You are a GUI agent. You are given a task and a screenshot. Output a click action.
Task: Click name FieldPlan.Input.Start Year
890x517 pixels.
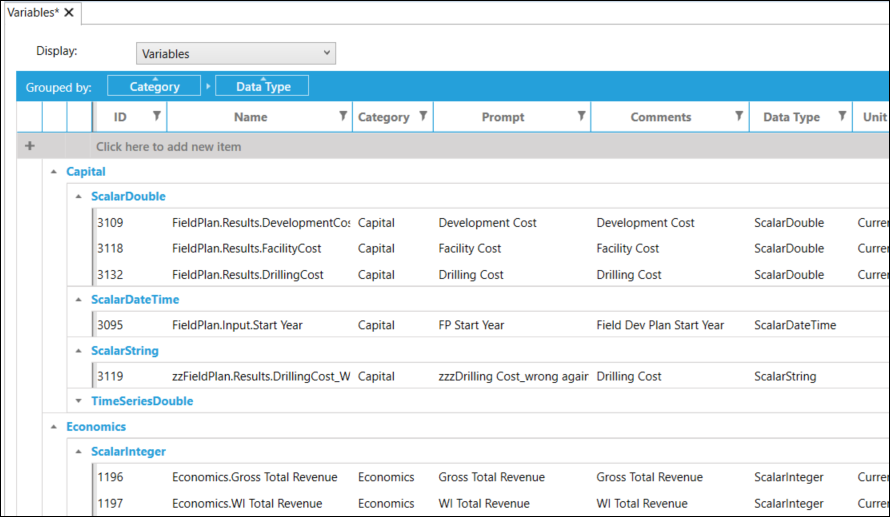tap(237, 325)
